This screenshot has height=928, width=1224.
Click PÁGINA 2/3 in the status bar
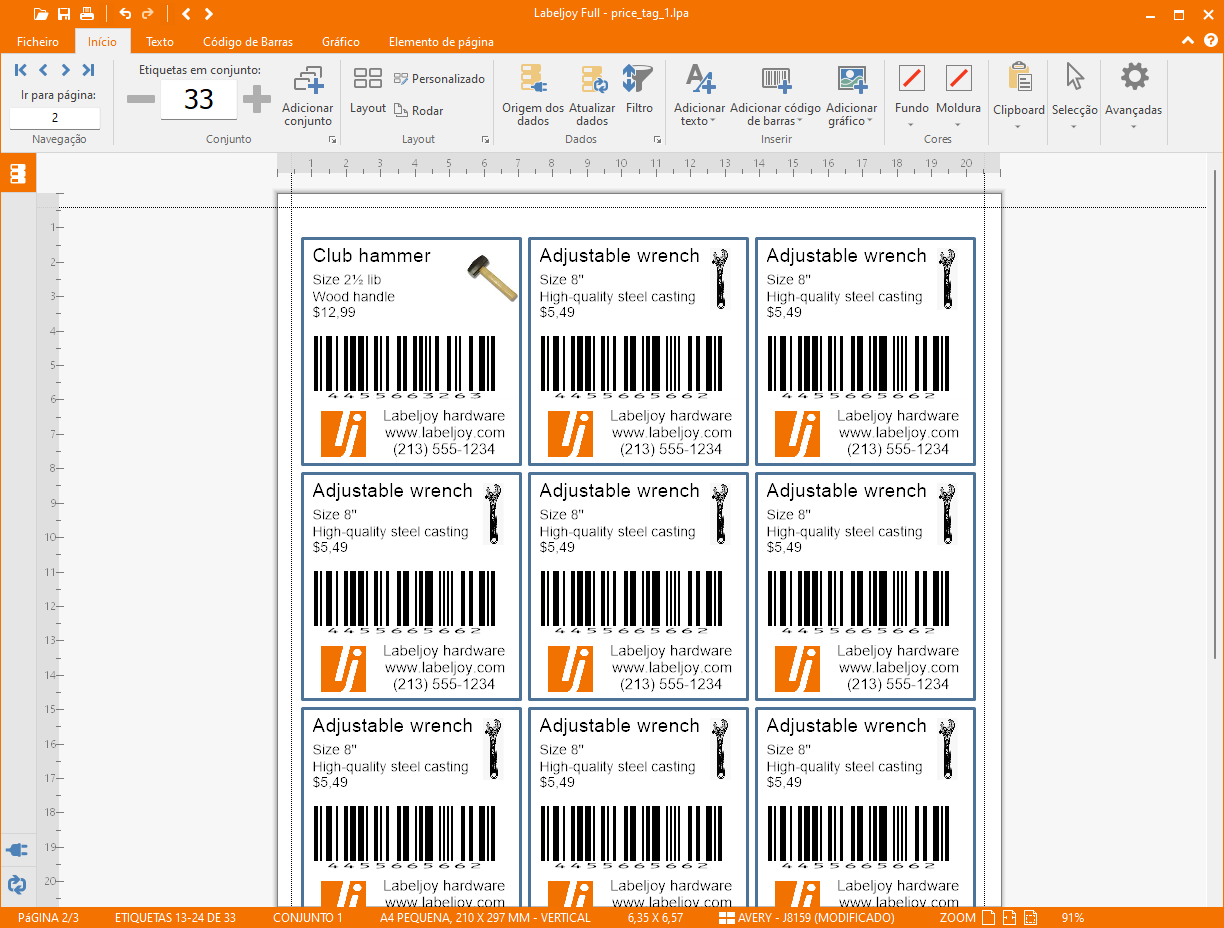click(48, 918)
